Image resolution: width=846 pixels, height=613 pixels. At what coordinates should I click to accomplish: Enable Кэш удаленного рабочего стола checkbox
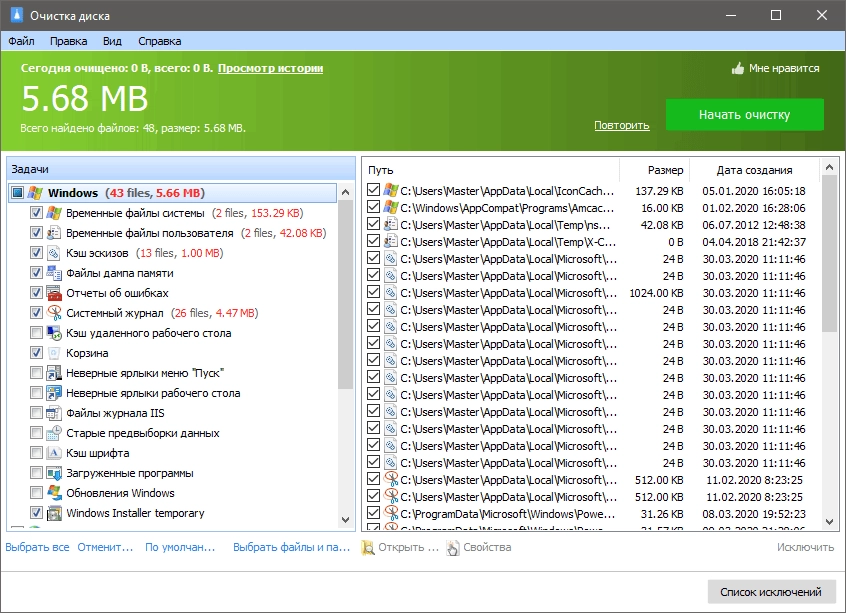[x=36, y=332]
